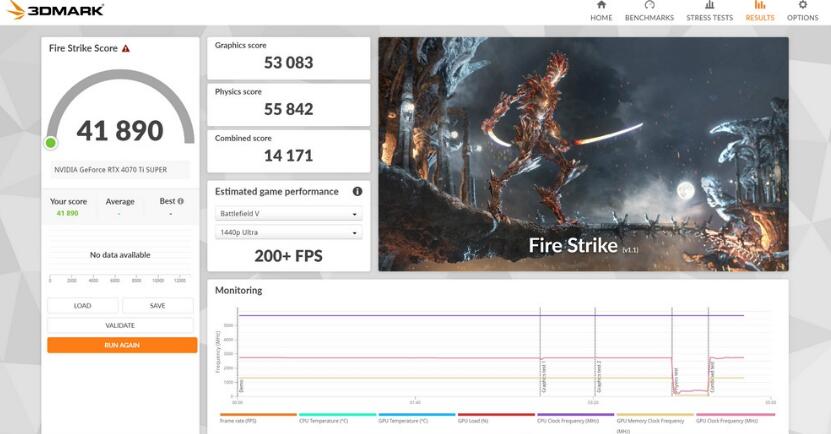Go to the HOME tab label
The width and height of the screenshot is (831, 434).
[x=601, y=17]
